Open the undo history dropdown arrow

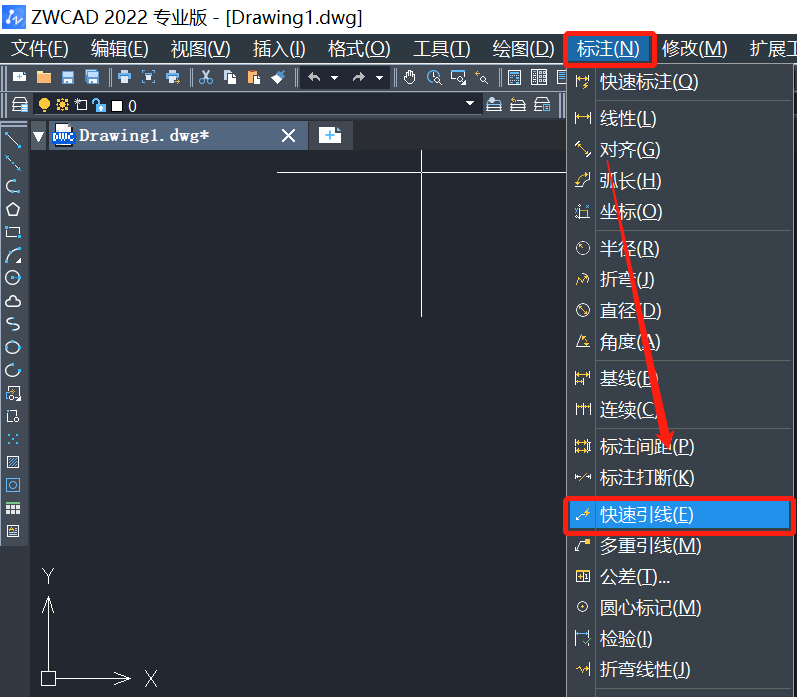[334, 78]
